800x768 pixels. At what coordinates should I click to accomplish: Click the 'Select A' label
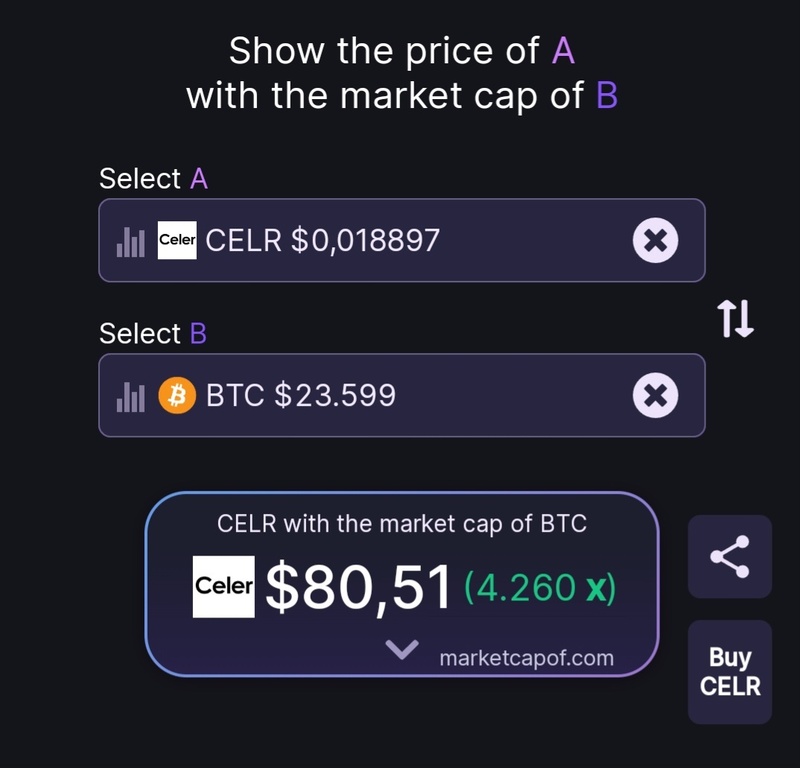[154, 179]
